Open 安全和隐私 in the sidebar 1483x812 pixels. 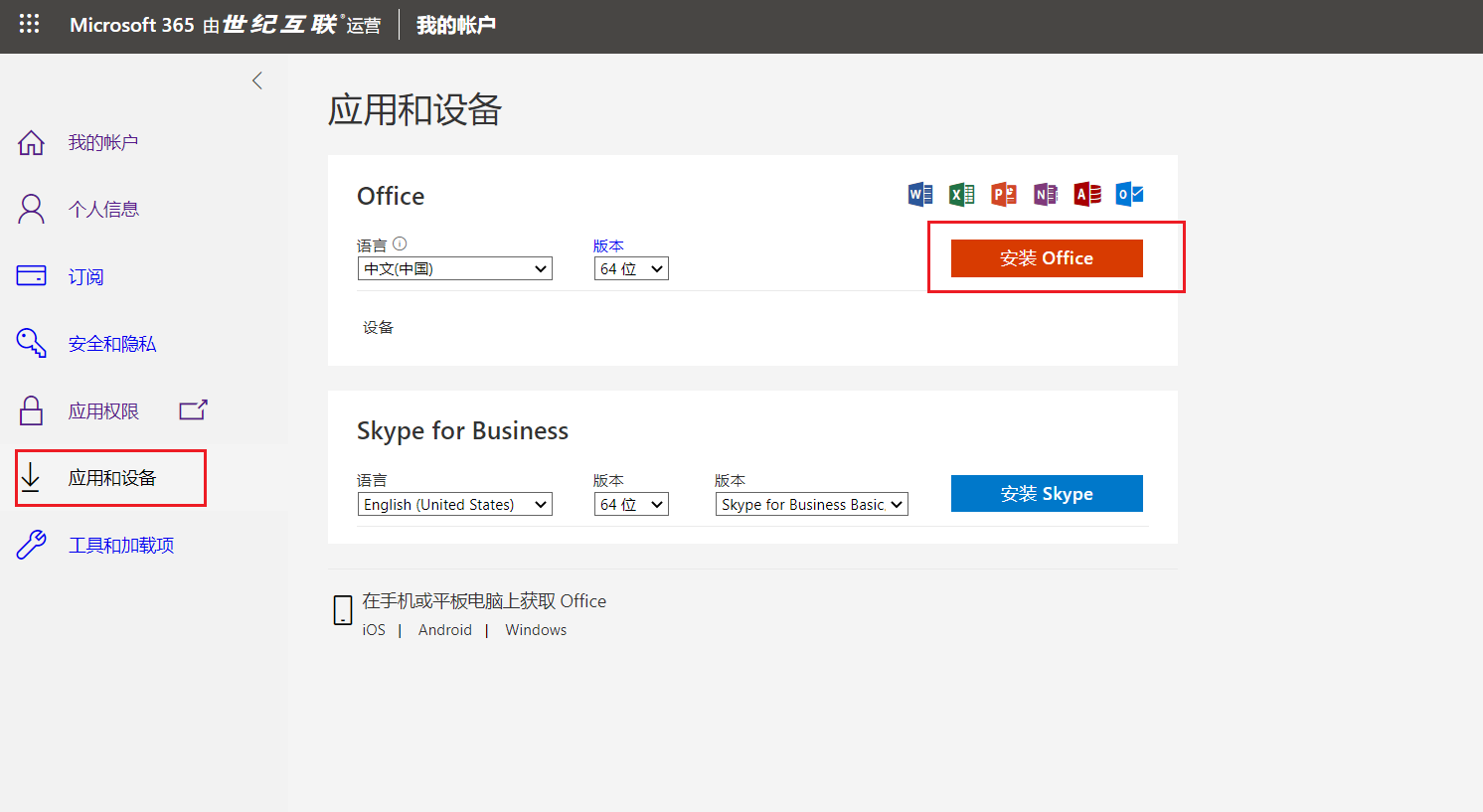tap(112, 344)
